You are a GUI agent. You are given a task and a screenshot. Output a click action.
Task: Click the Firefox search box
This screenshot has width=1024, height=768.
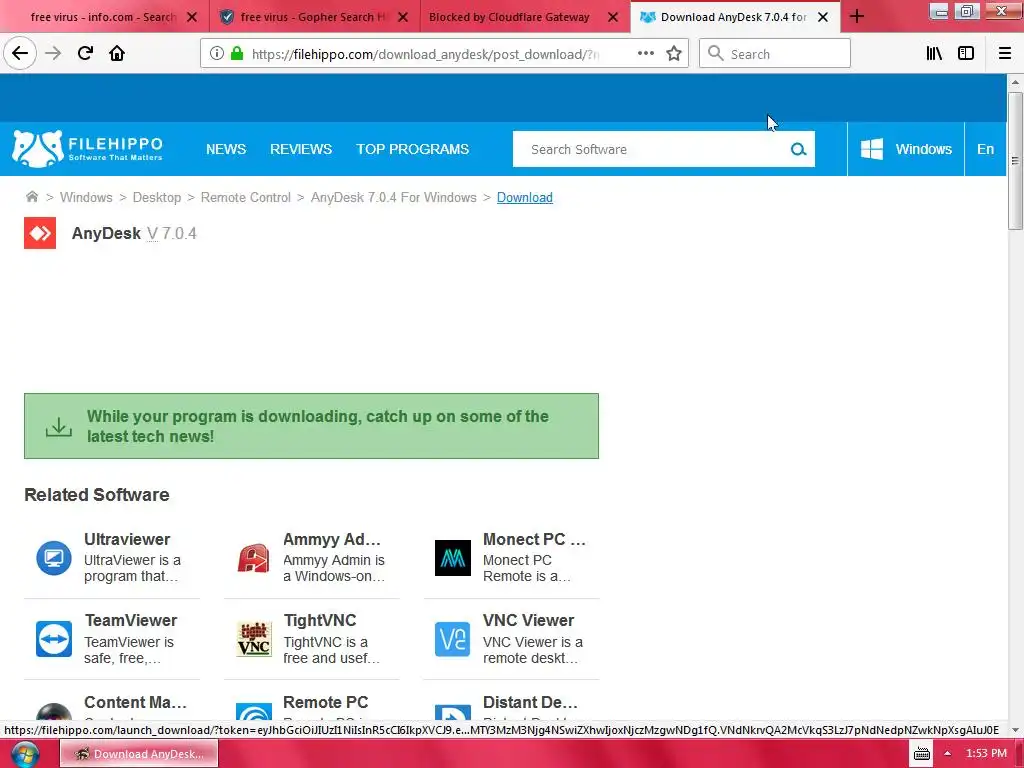tap(775, 54)
